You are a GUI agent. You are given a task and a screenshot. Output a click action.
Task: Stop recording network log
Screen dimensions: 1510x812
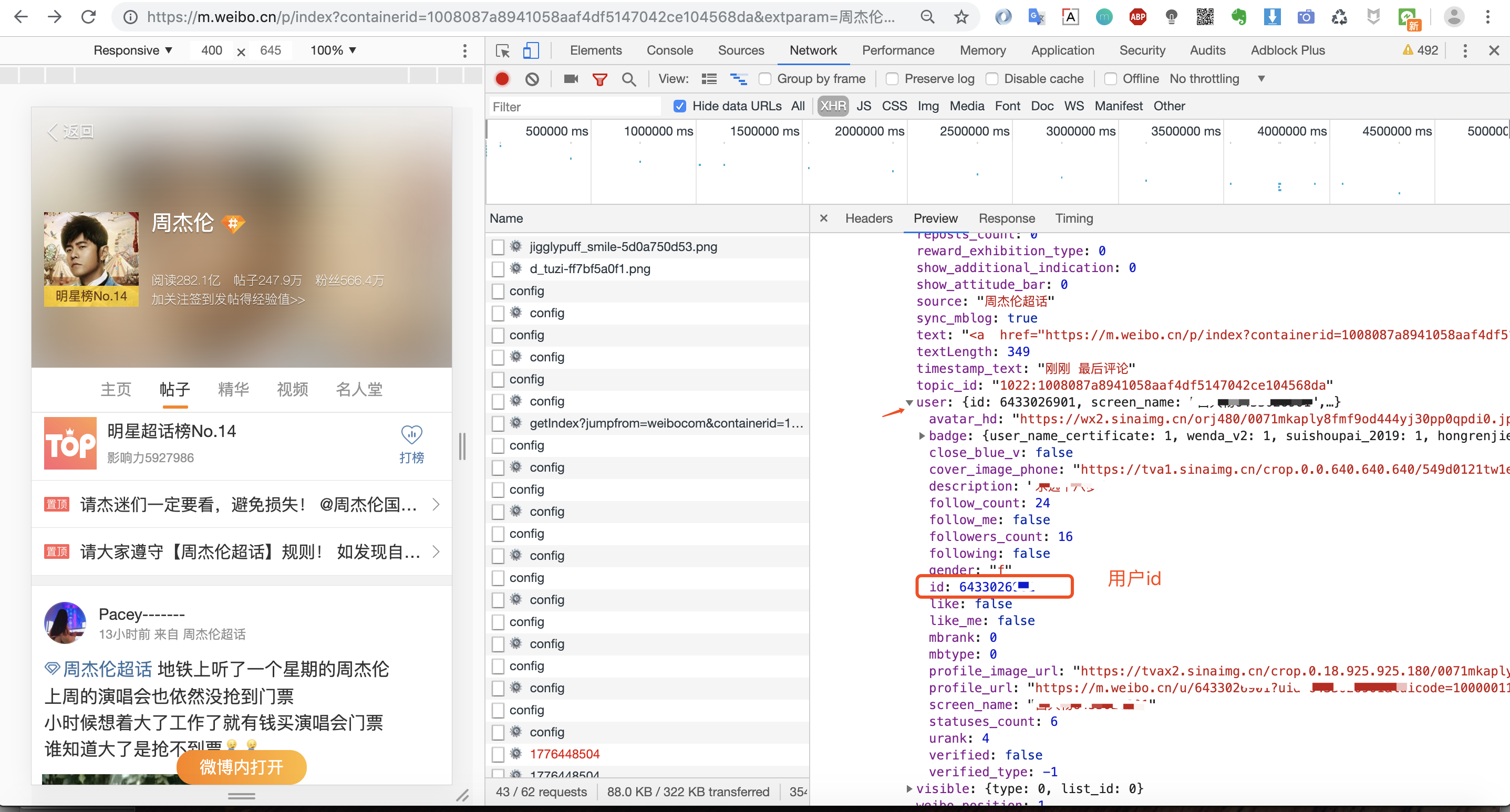[502, 79]
